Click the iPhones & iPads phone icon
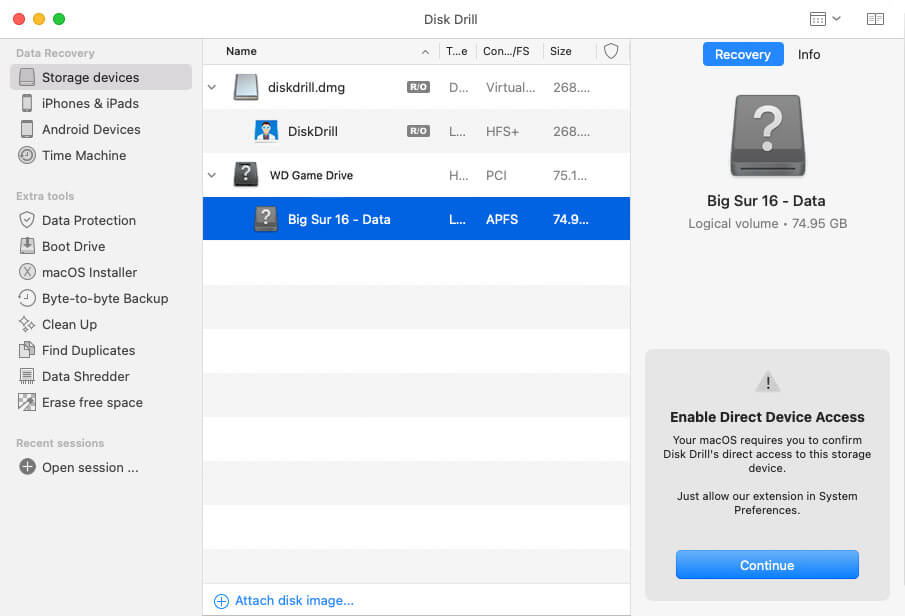The image size is (905, 616). coord(27,103)
